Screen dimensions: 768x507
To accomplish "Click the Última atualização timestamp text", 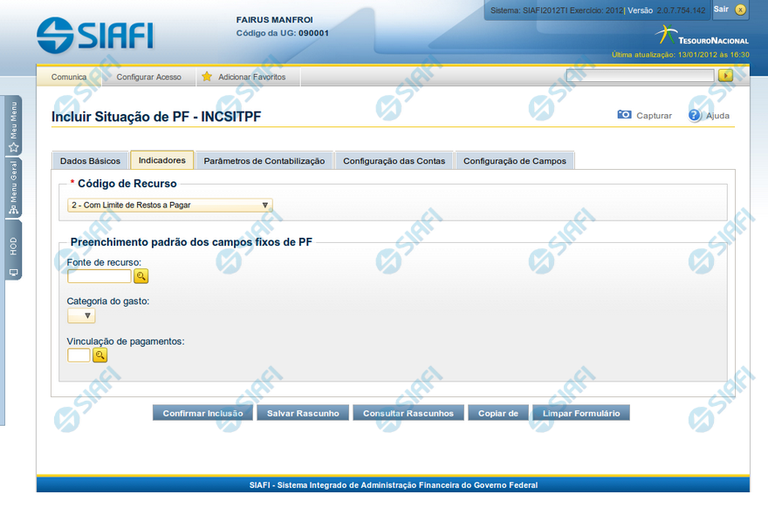I will point(680,54).
